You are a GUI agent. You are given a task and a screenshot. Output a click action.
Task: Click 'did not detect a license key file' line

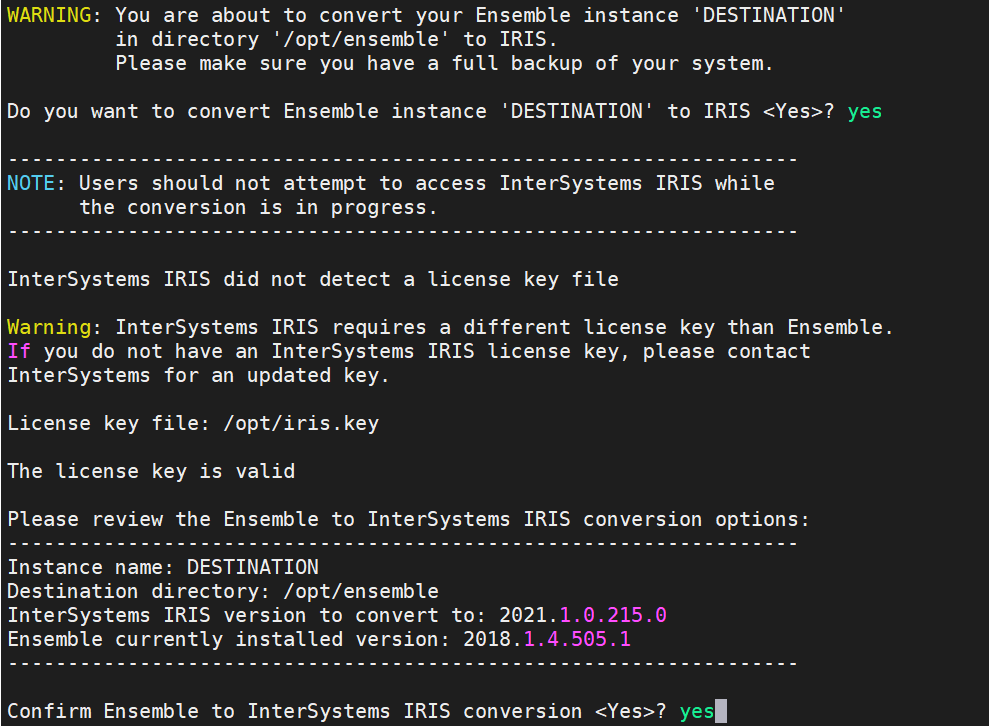[313, 279]
